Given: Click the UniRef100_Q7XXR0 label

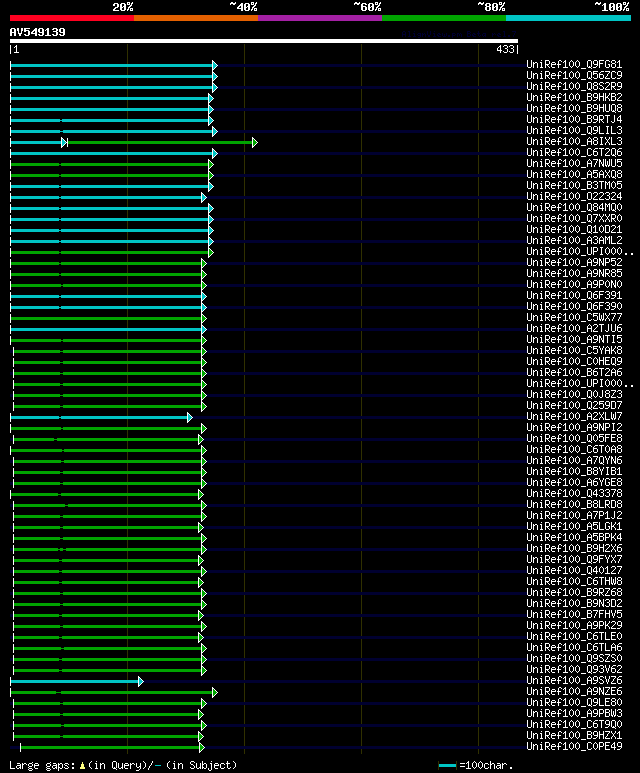Looking at the screenshot, I should point(574,218).
